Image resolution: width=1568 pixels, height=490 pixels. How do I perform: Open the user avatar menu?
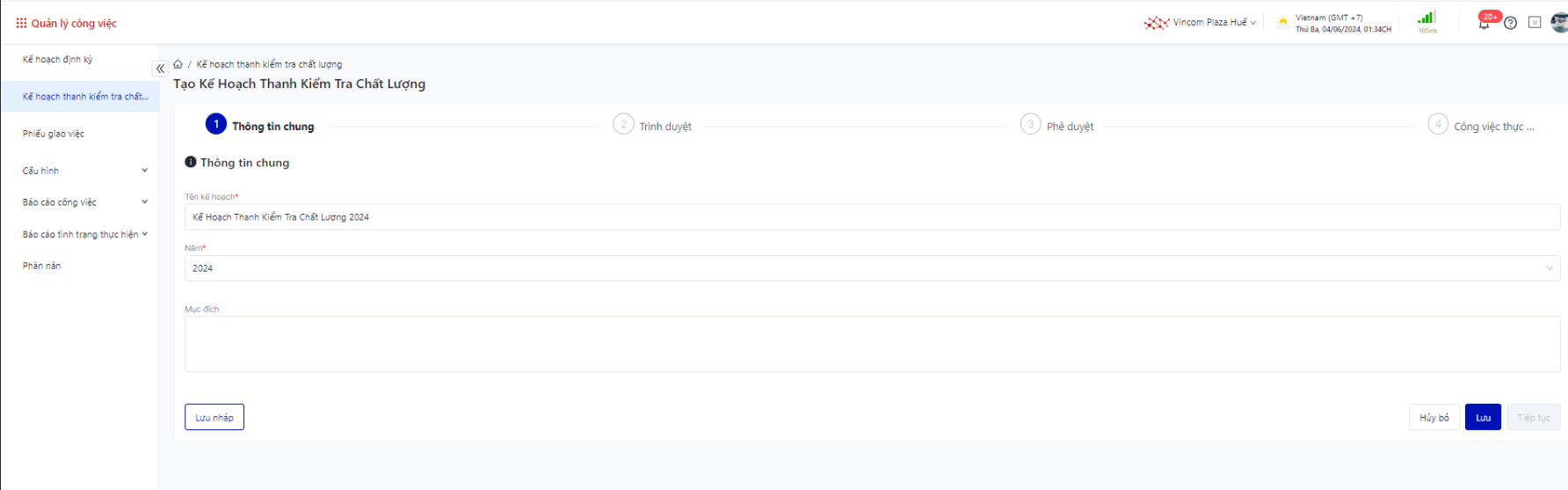(1559, 23)
